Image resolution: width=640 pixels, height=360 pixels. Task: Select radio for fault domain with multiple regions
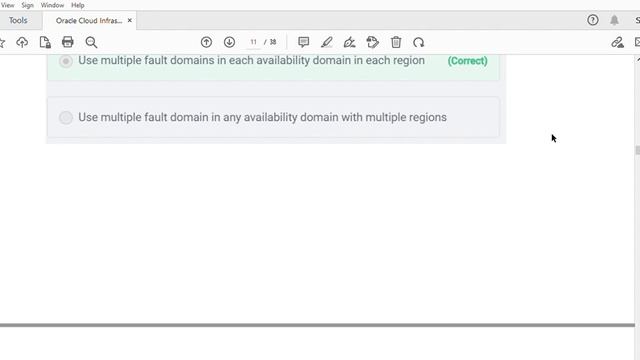tap(66, 118)
